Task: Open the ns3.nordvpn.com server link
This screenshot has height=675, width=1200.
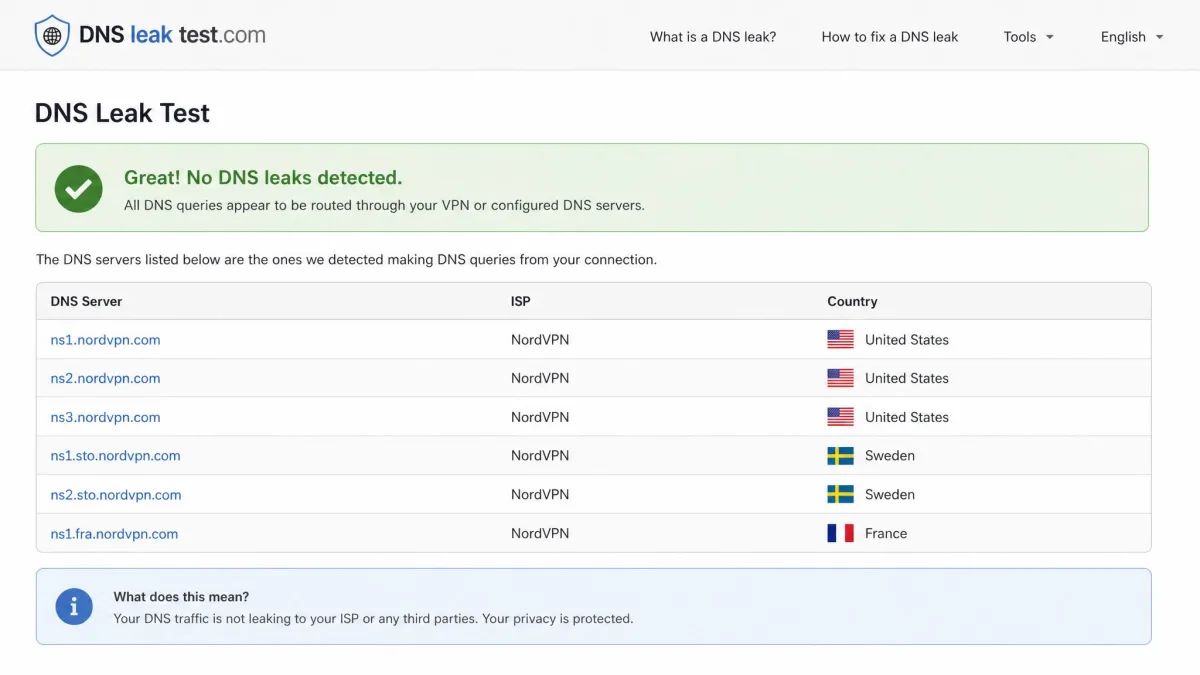Action: point(105,417)
